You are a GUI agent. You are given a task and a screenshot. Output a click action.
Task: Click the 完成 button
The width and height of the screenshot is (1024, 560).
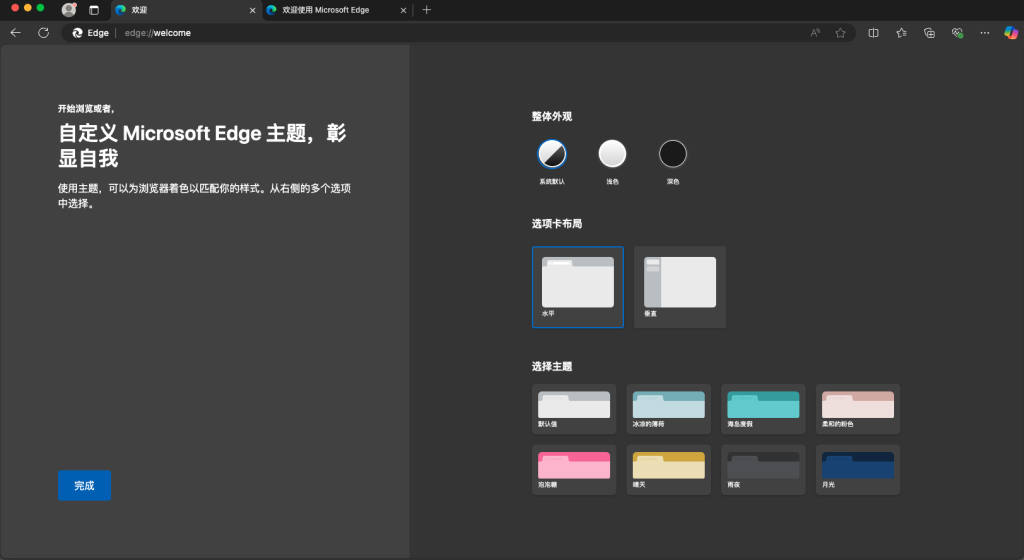tap(84, 486)
